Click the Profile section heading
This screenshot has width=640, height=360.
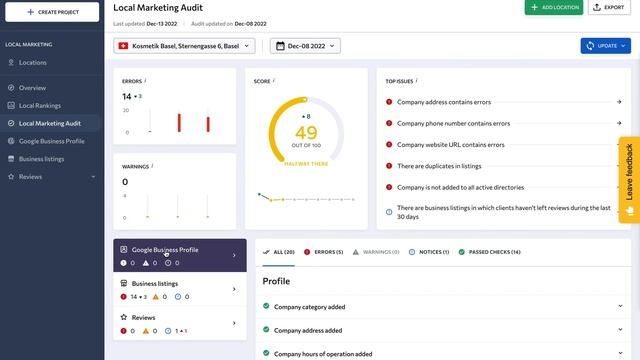[276, 281]
